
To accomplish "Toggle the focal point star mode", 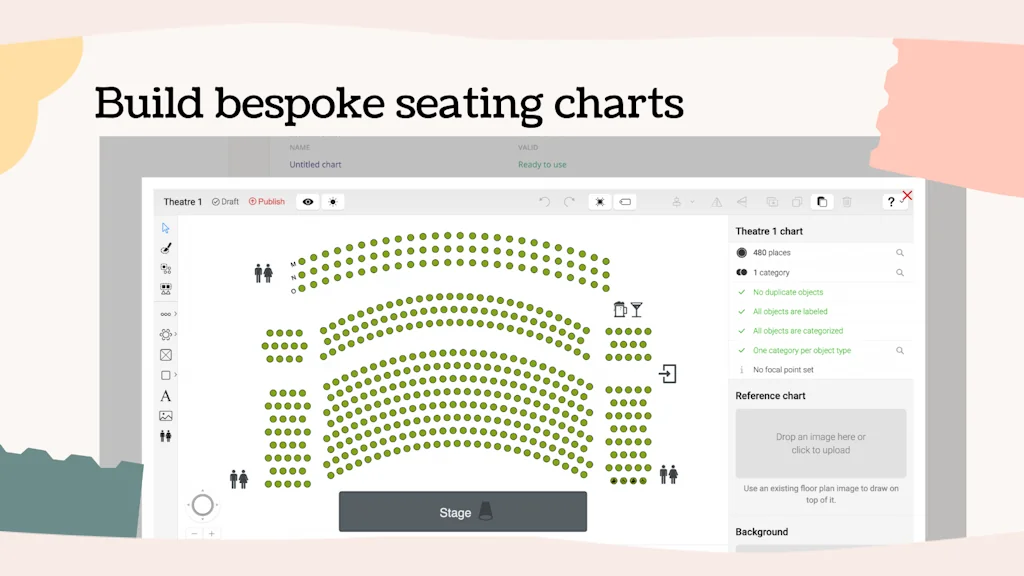I will coord(599,201).
